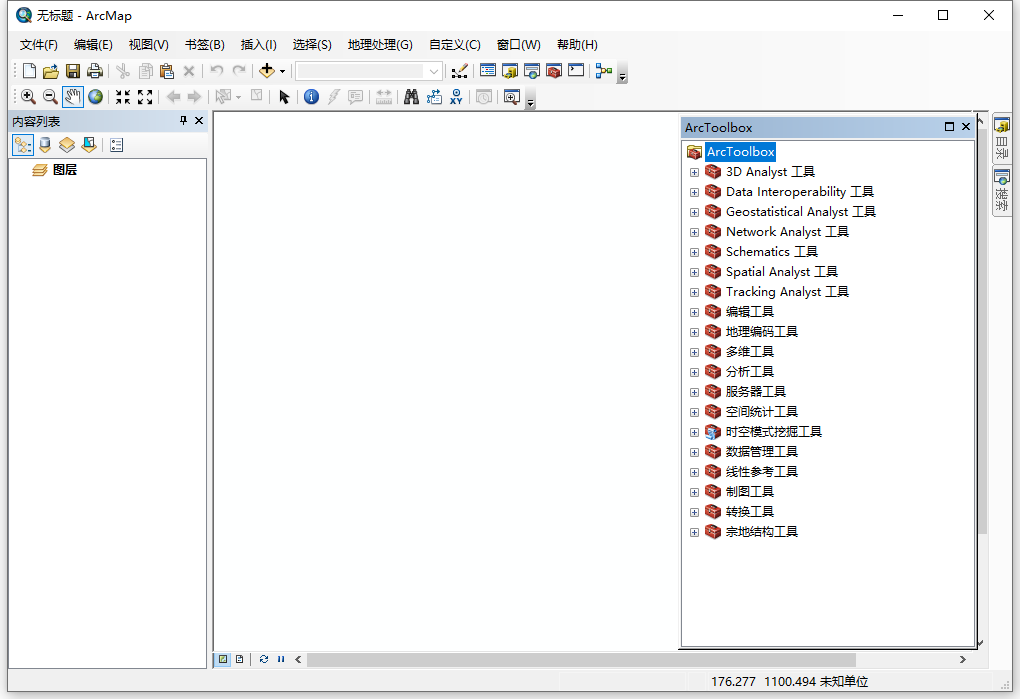
Task: Print the map
Action: (95, 71)
